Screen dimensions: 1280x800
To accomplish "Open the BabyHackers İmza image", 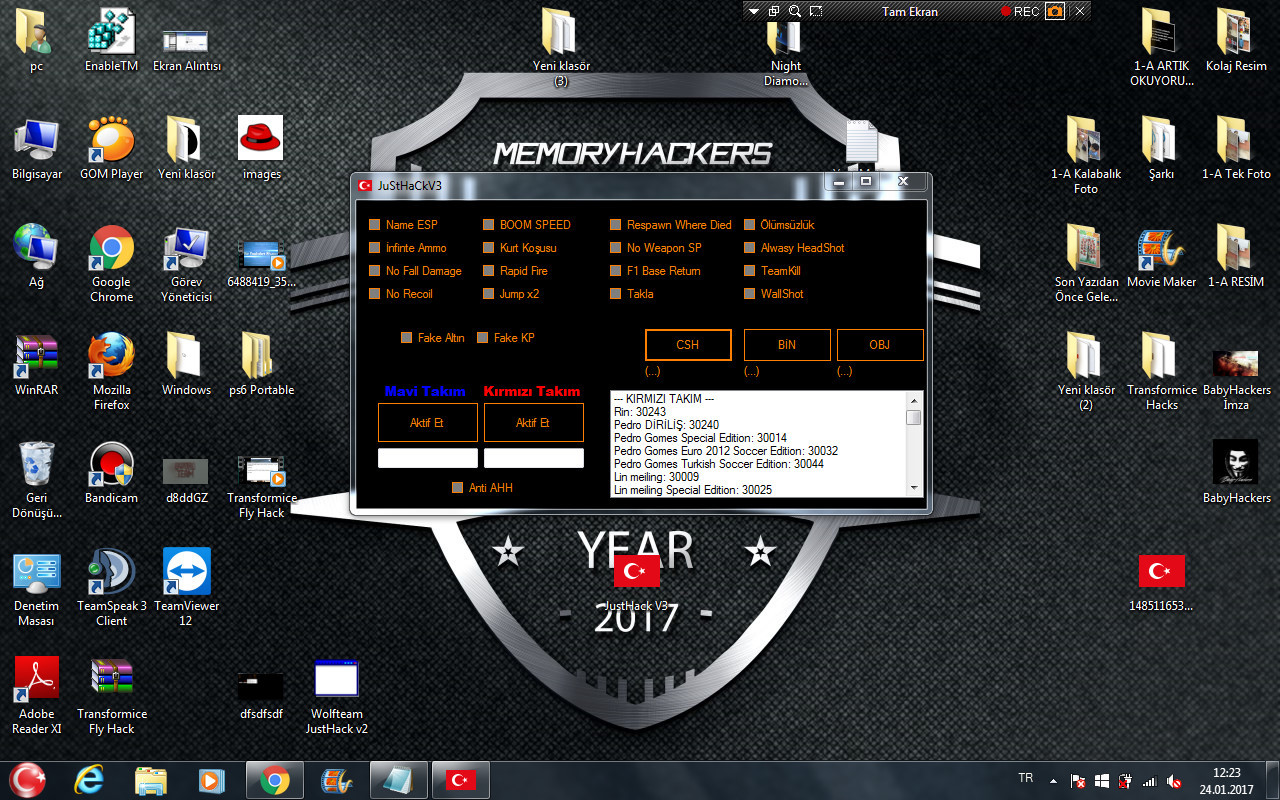I will 1236,371.
